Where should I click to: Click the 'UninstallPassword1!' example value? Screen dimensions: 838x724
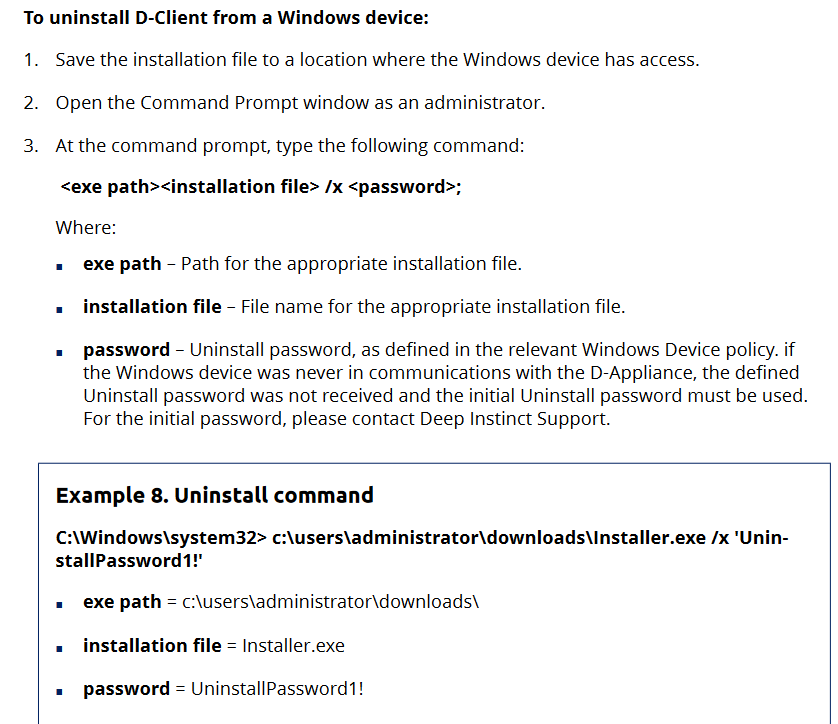click(277, 689)
